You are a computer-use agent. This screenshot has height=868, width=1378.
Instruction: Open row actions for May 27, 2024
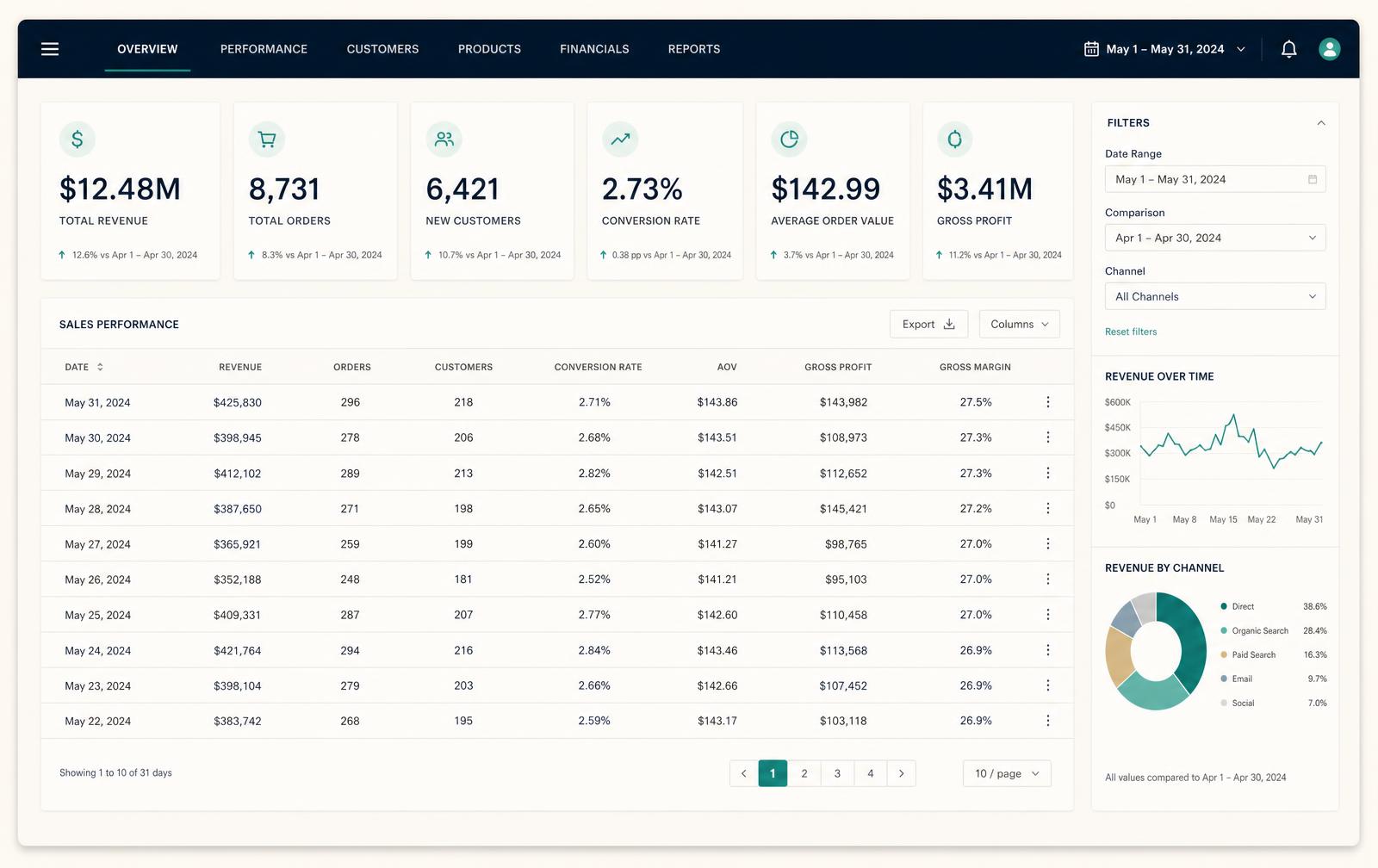click(x=1048, y=544)
